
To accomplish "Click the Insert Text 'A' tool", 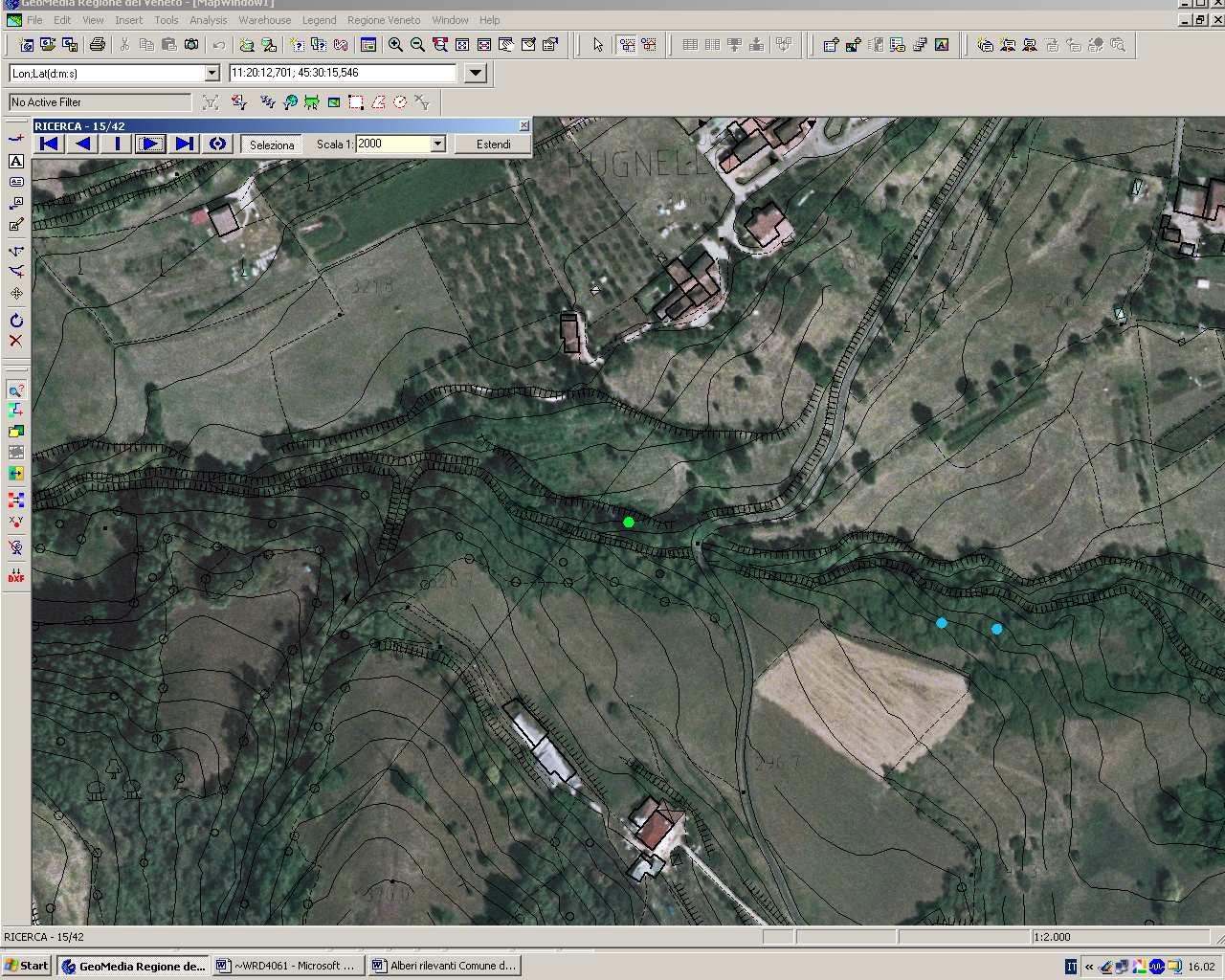I will 16,161.
